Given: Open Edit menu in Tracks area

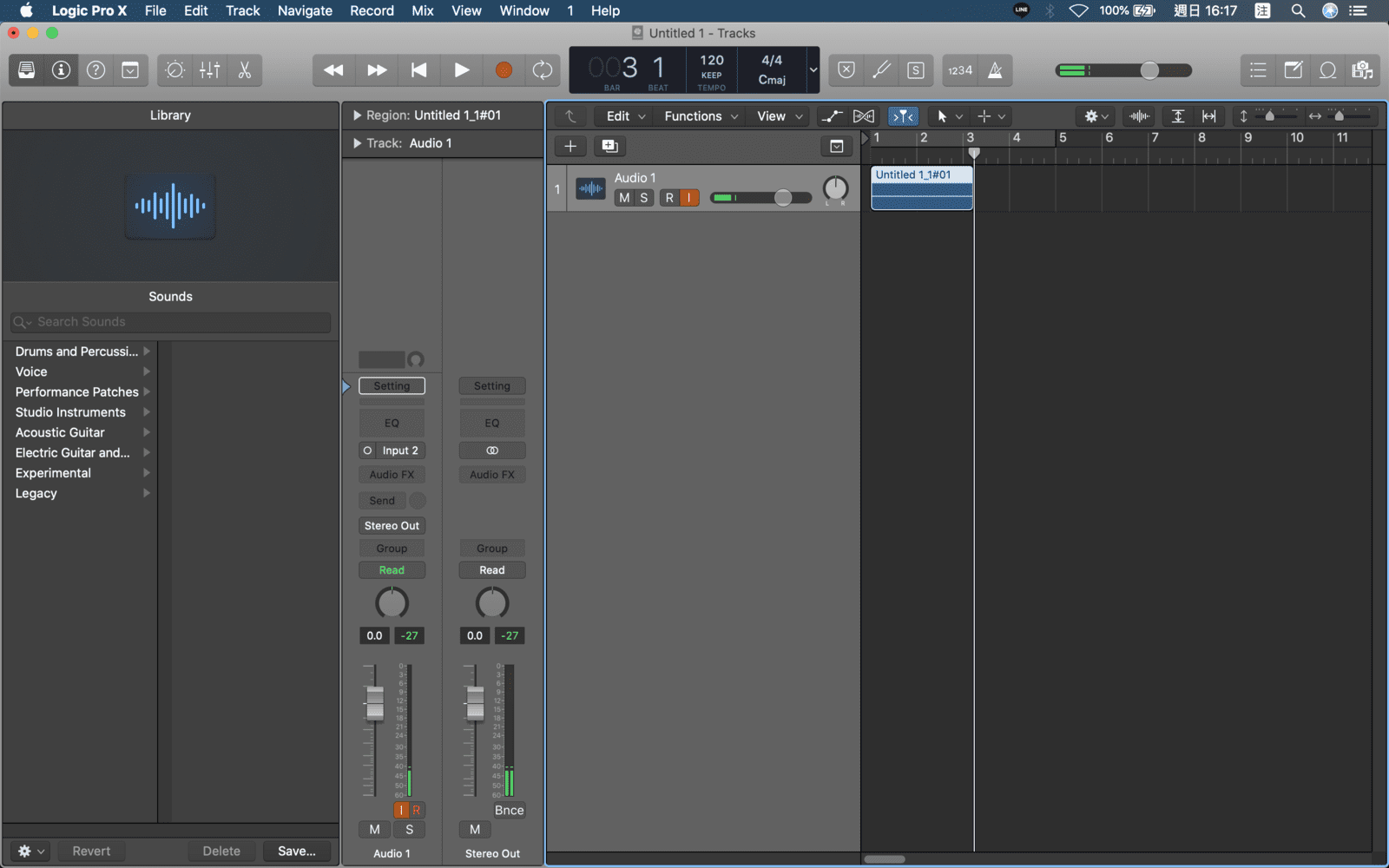Looking at the screenshot, I should [x=626, y=116].
